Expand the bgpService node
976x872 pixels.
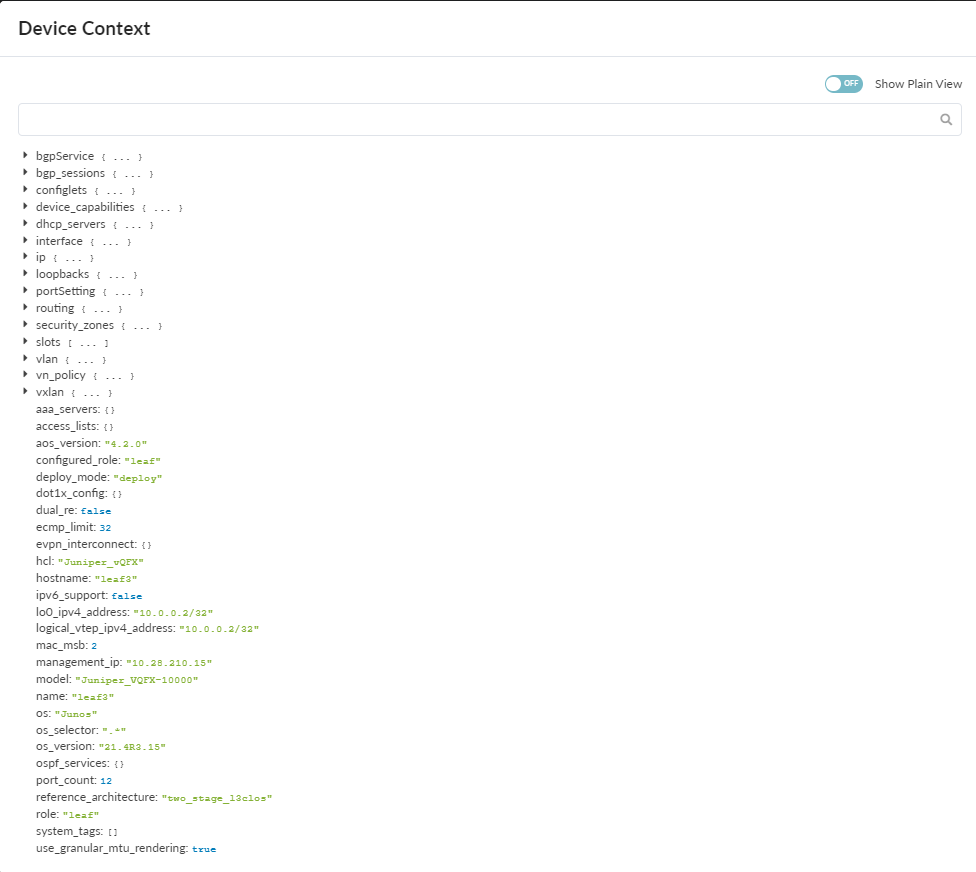point(26,156)
